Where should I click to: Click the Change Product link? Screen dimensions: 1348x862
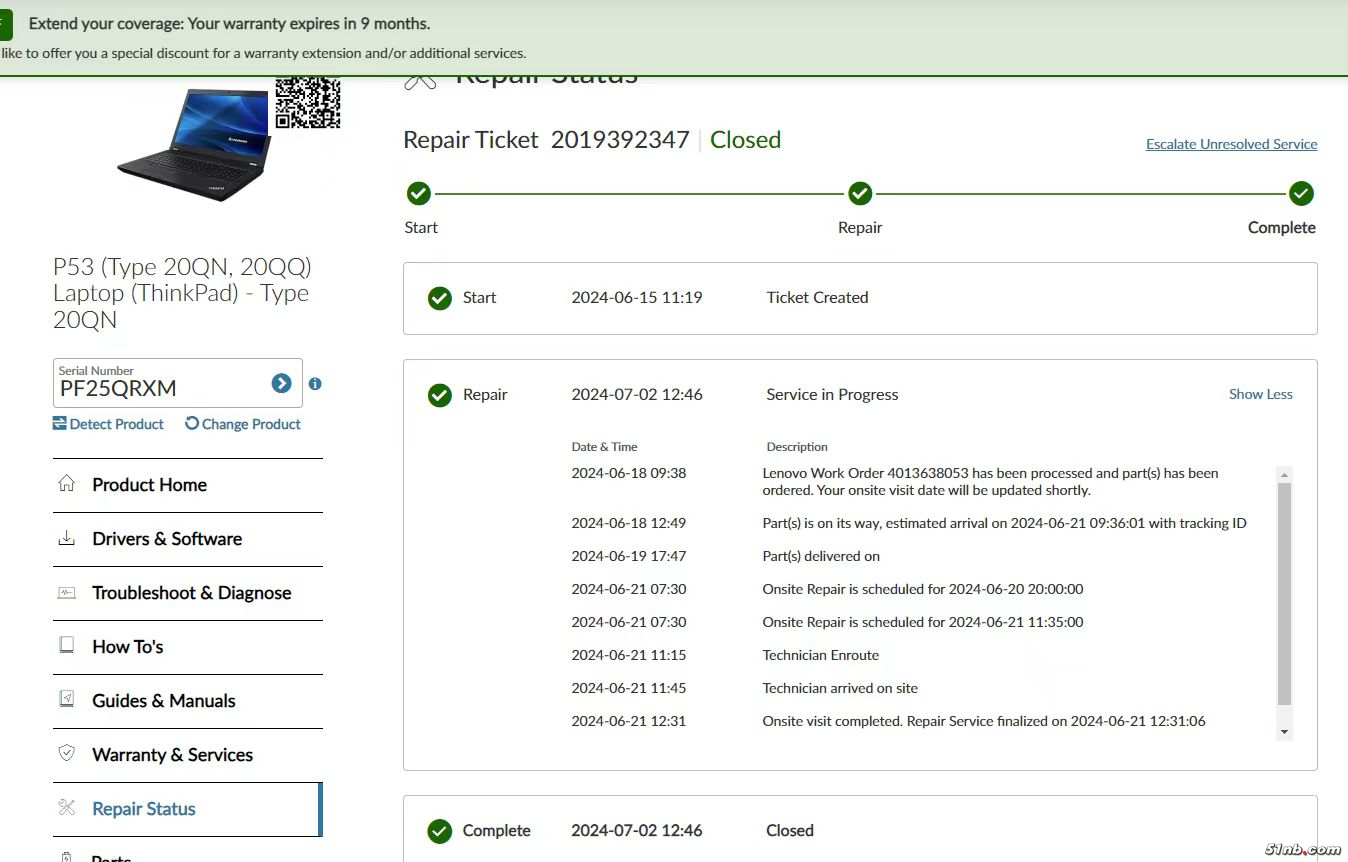pyautogui.click(x=243, y=424)
